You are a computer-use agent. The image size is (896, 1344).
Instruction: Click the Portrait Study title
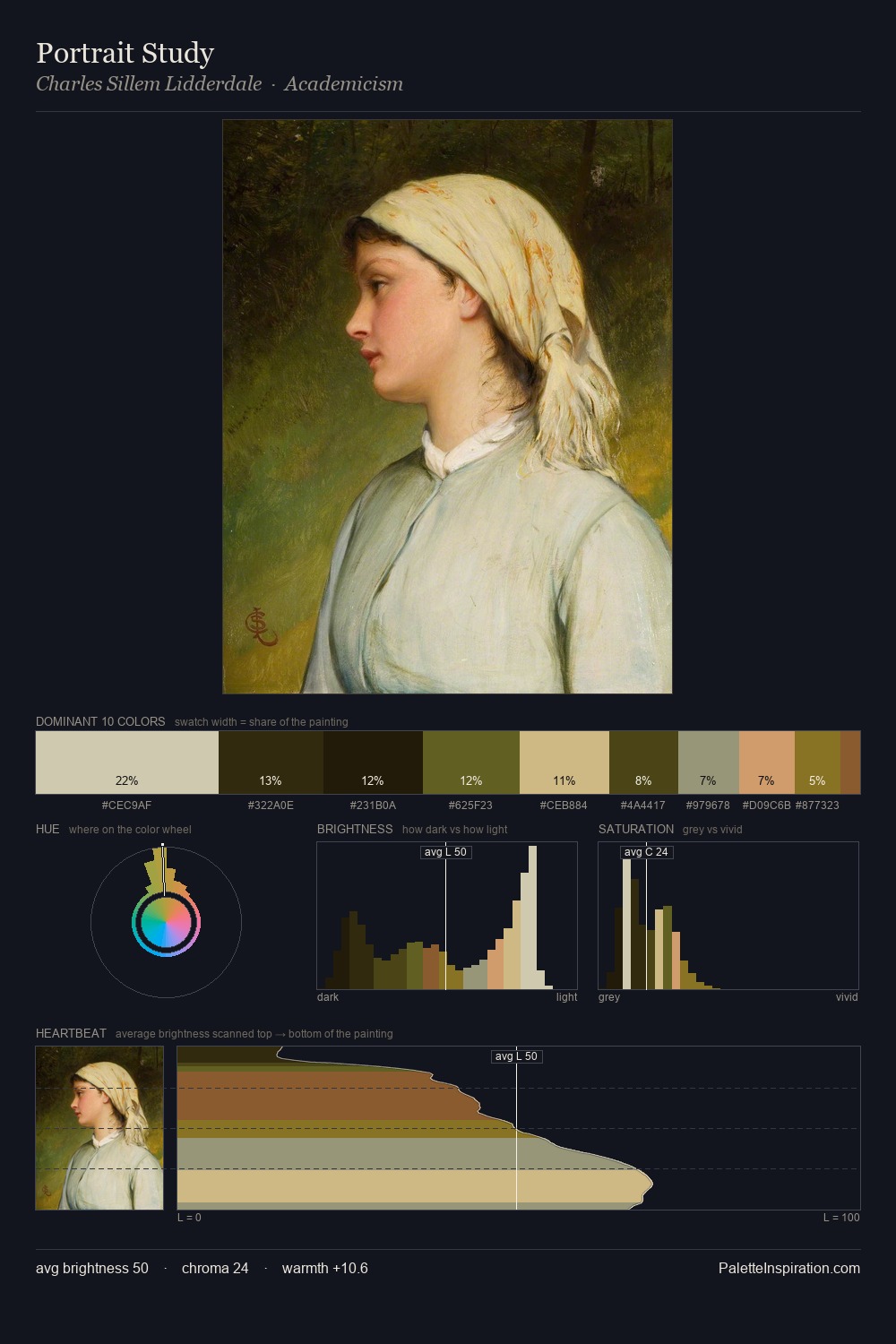click(125, 54)
